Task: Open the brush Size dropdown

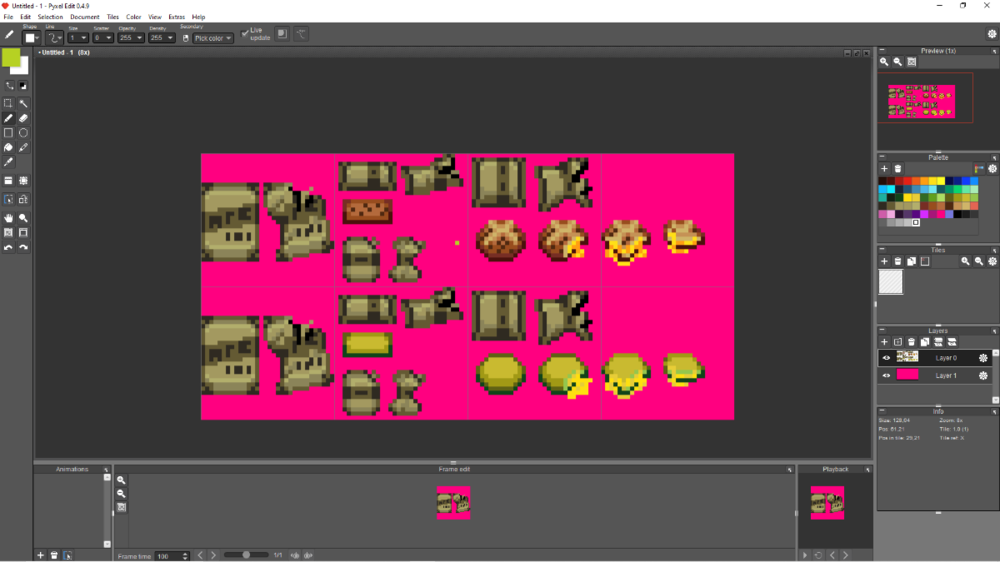Action: [77, 38]
